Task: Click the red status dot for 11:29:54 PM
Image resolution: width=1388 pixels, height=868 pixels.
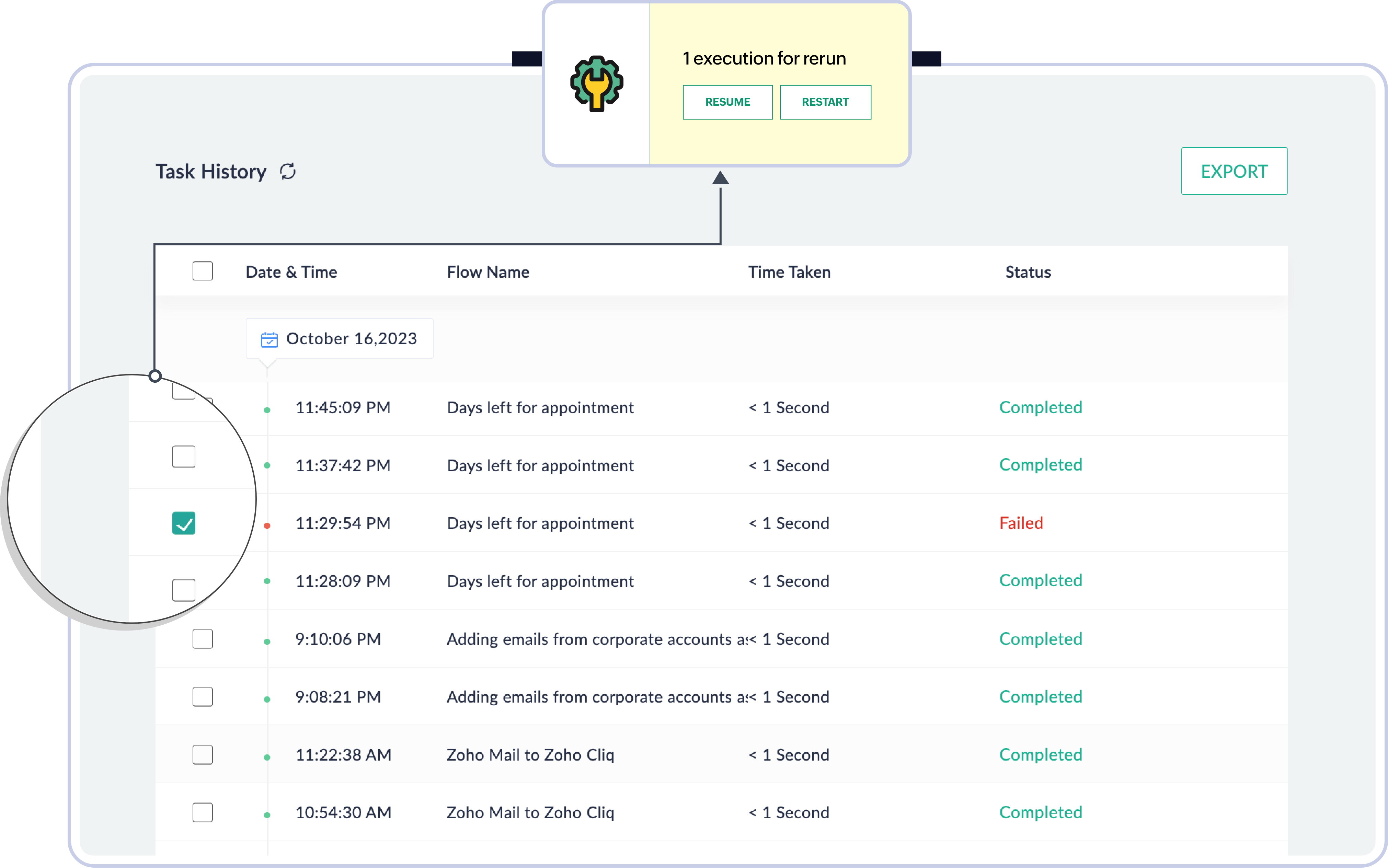Action: click(x=267, y=525)
